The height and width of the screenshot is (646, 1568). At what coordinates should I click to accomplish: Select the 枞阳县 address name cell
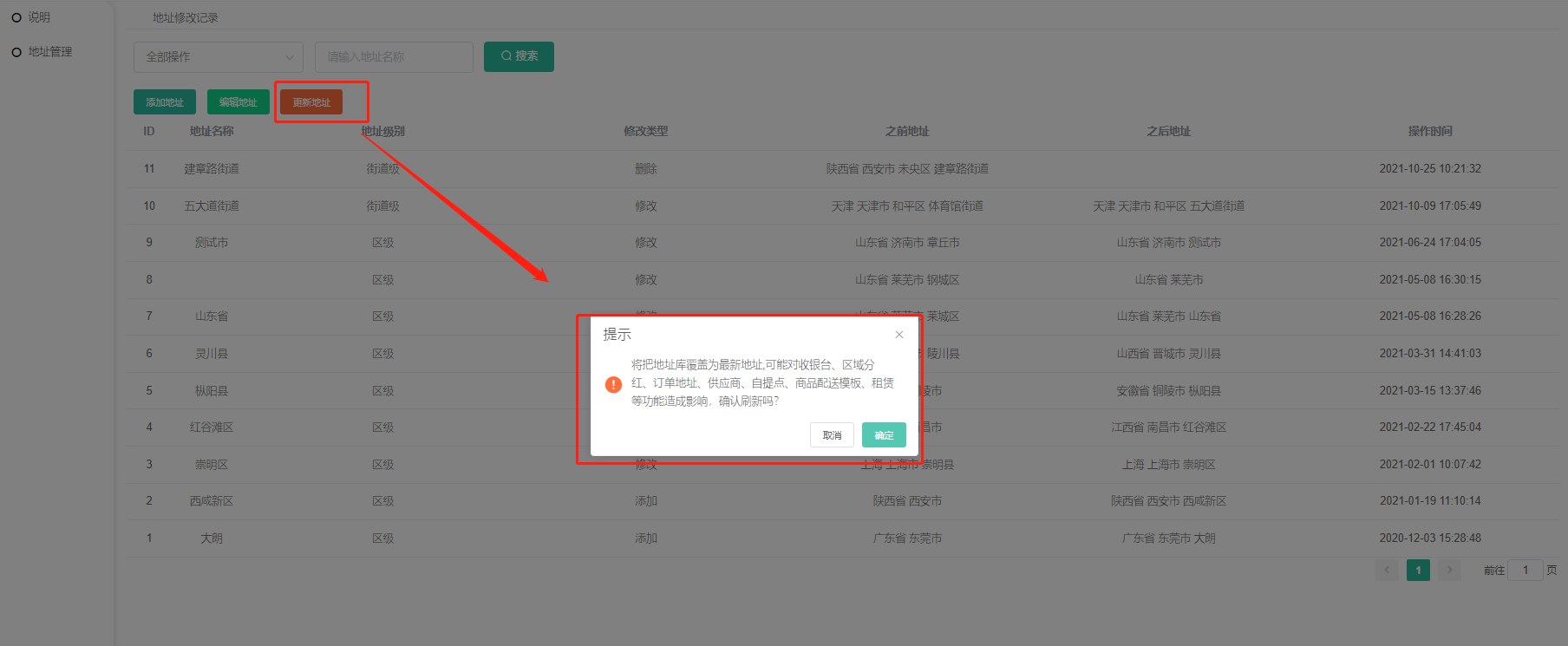pos(212,391)
